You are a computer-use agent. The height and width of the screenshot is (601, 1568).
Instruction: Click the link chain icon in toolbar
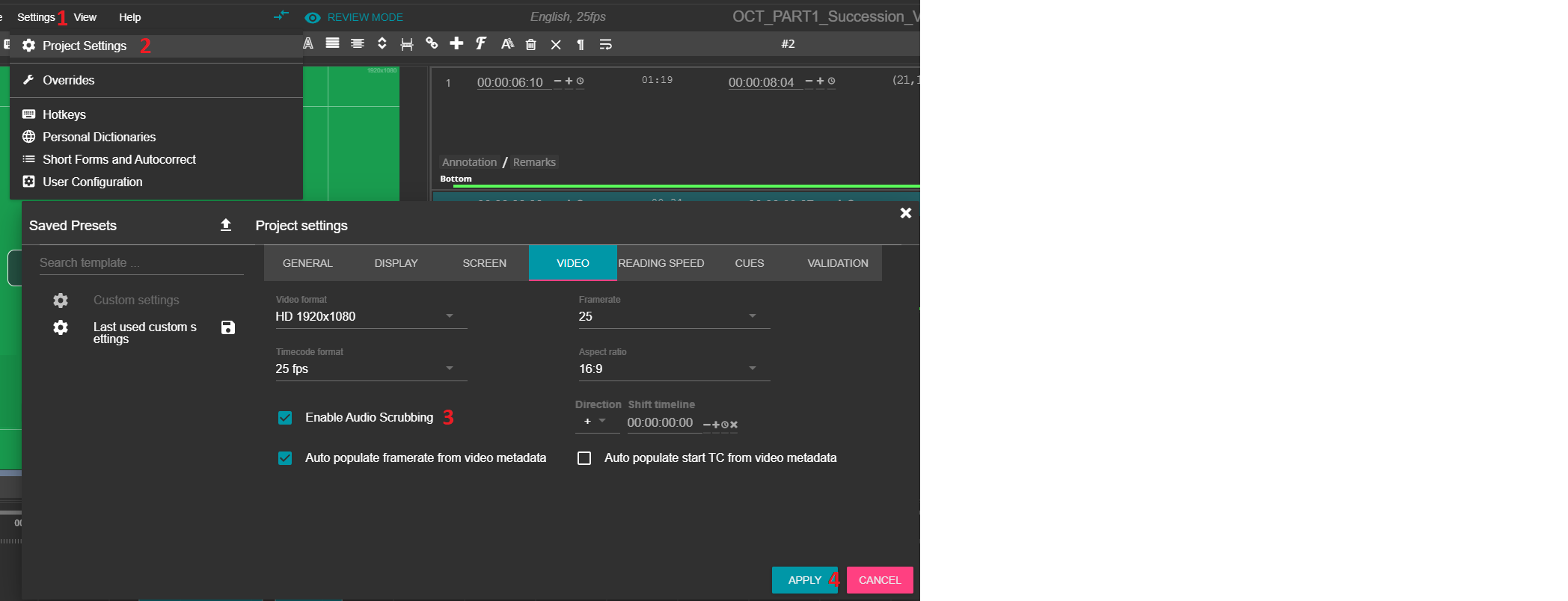coord(432,43)
